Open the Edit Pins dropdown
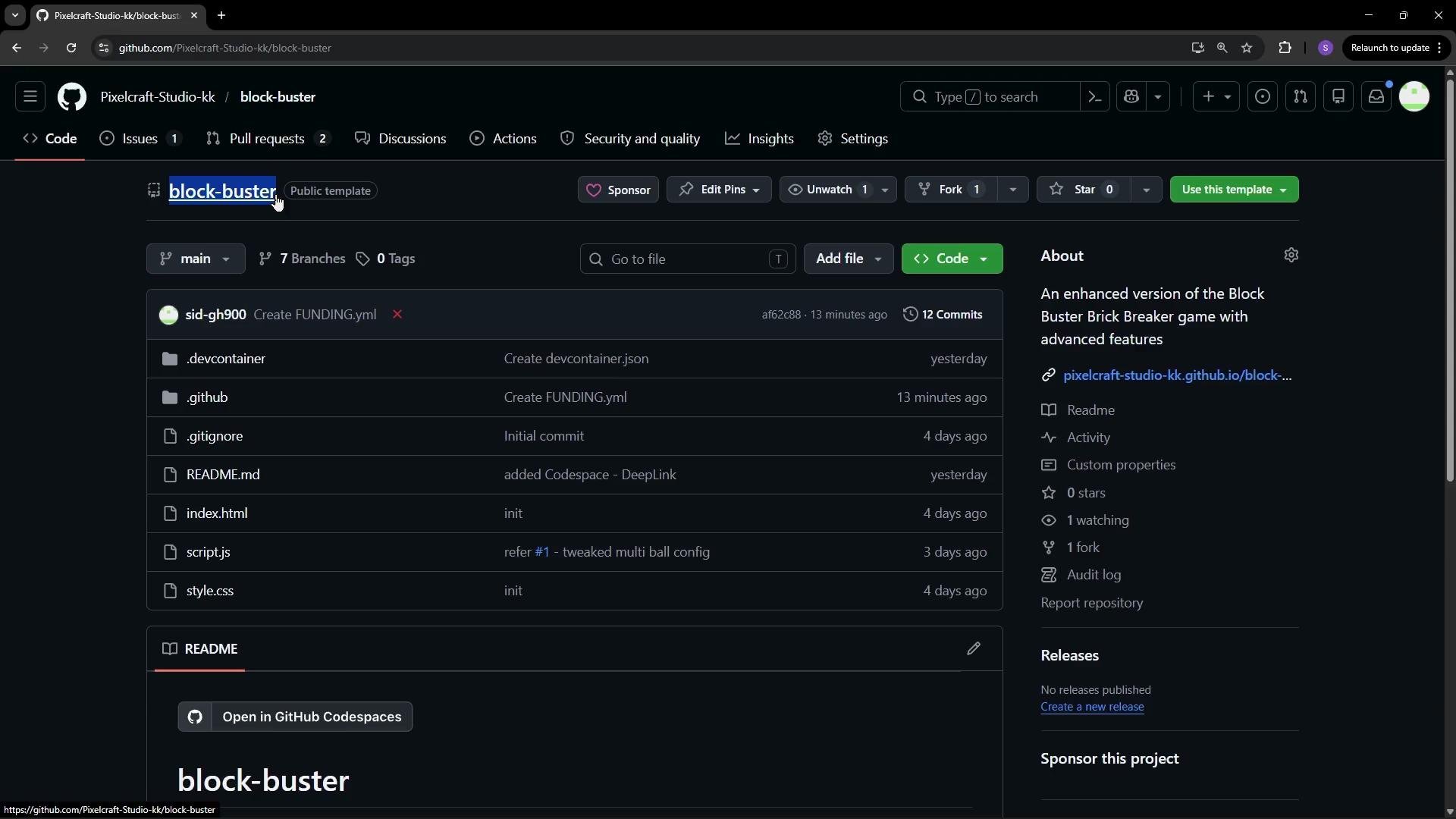The width and height of the screenshot is (1456, 819). tap(719, 190)
